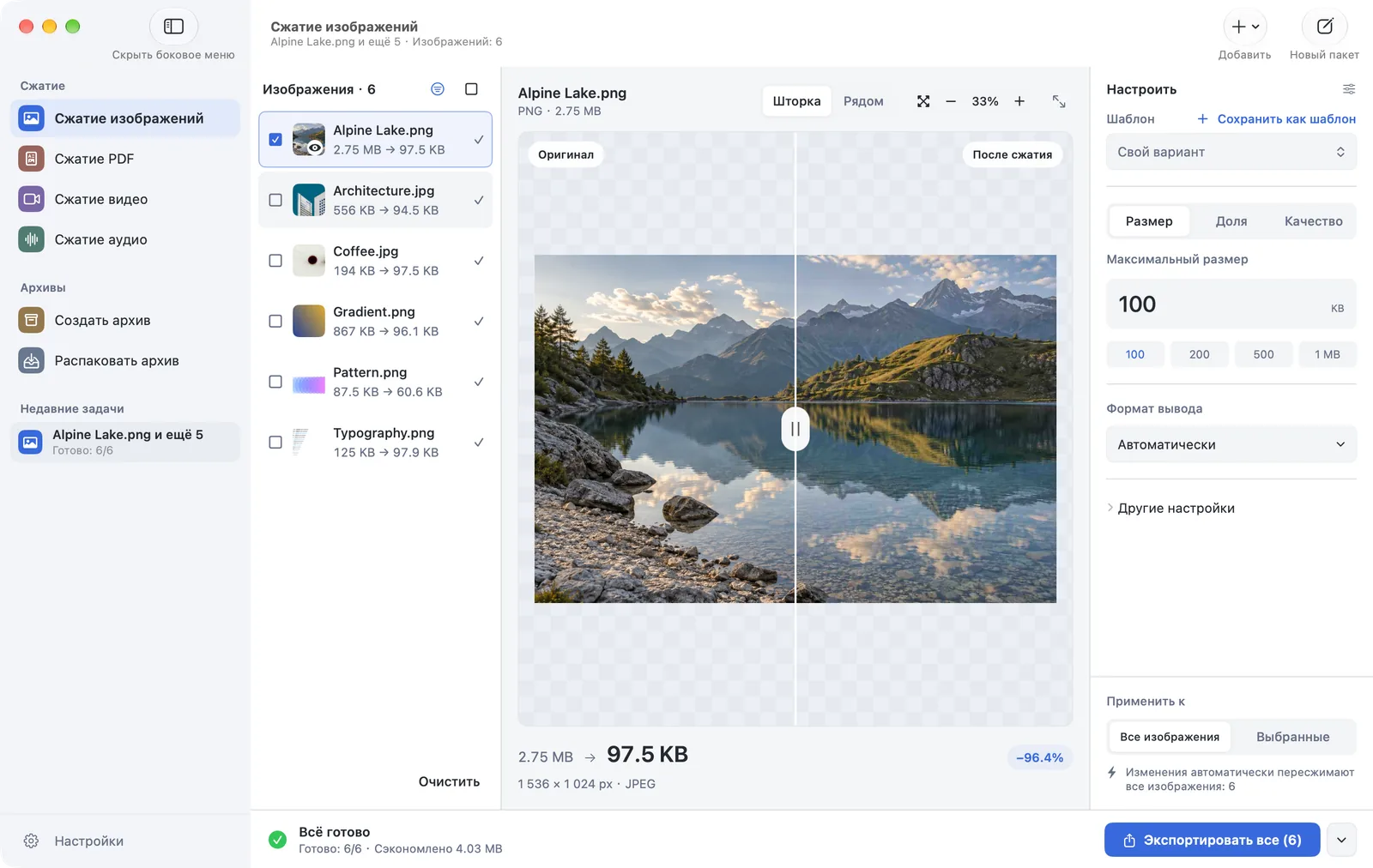Click the eye icon on the Alpine Lake.png thumbnail

coord(316,148)
